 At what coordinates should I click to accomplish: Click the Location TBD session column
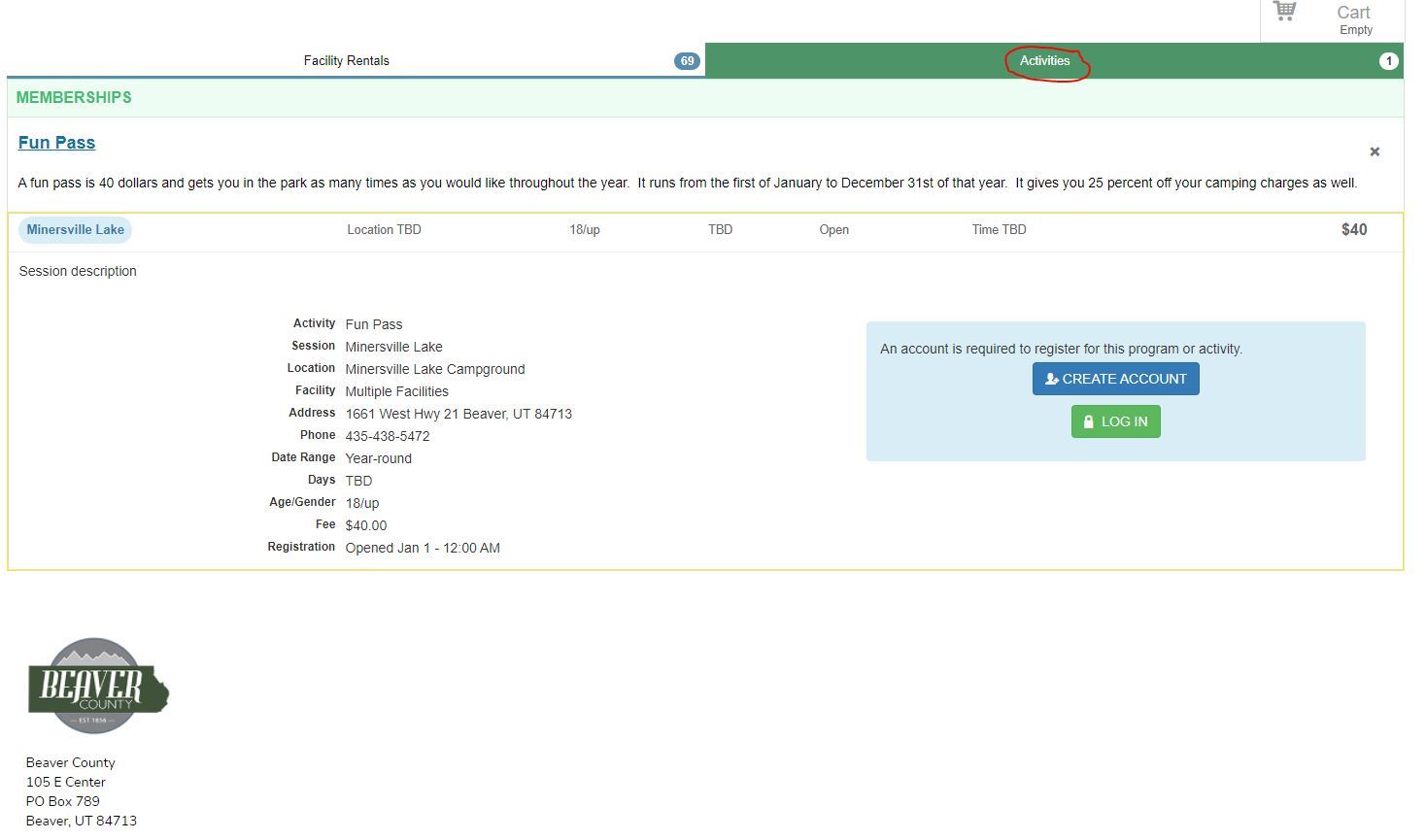coord(384,230)
